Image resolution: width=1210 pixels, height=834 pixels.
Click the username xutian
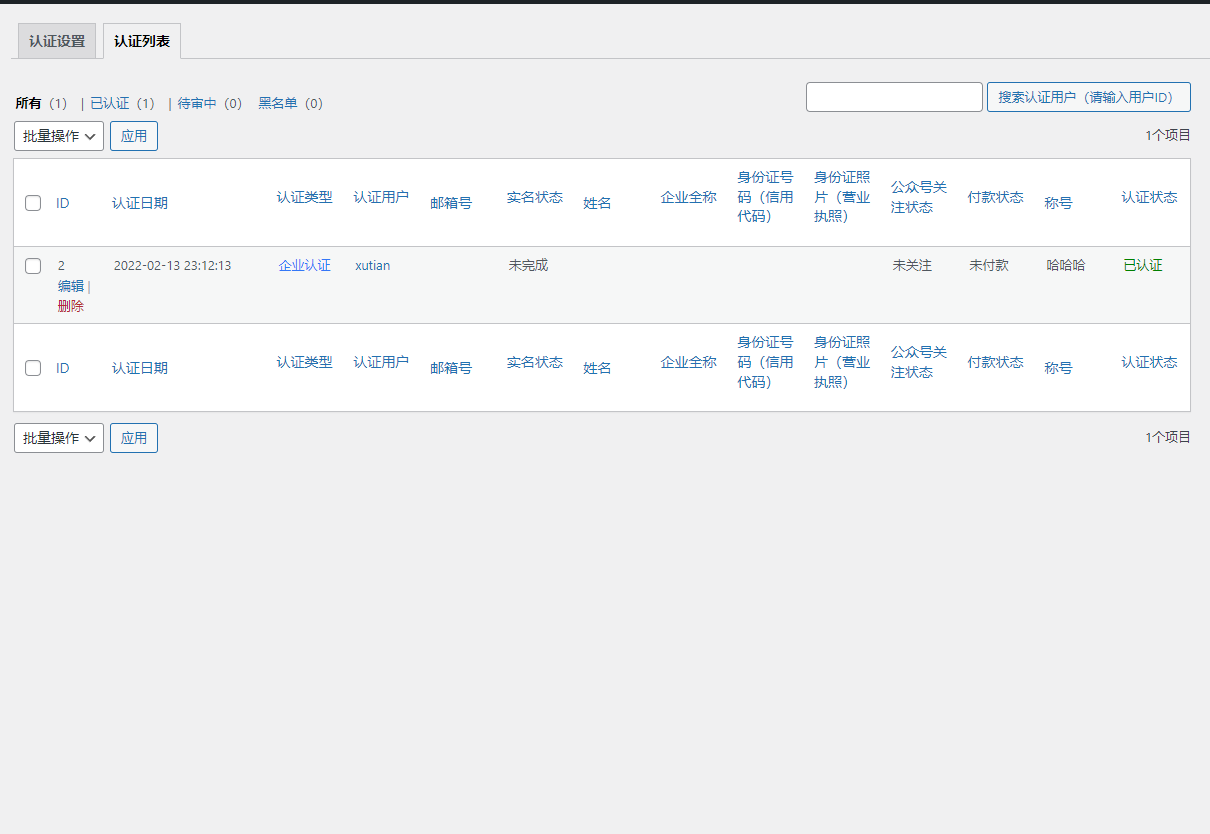(x=373, y=266)
